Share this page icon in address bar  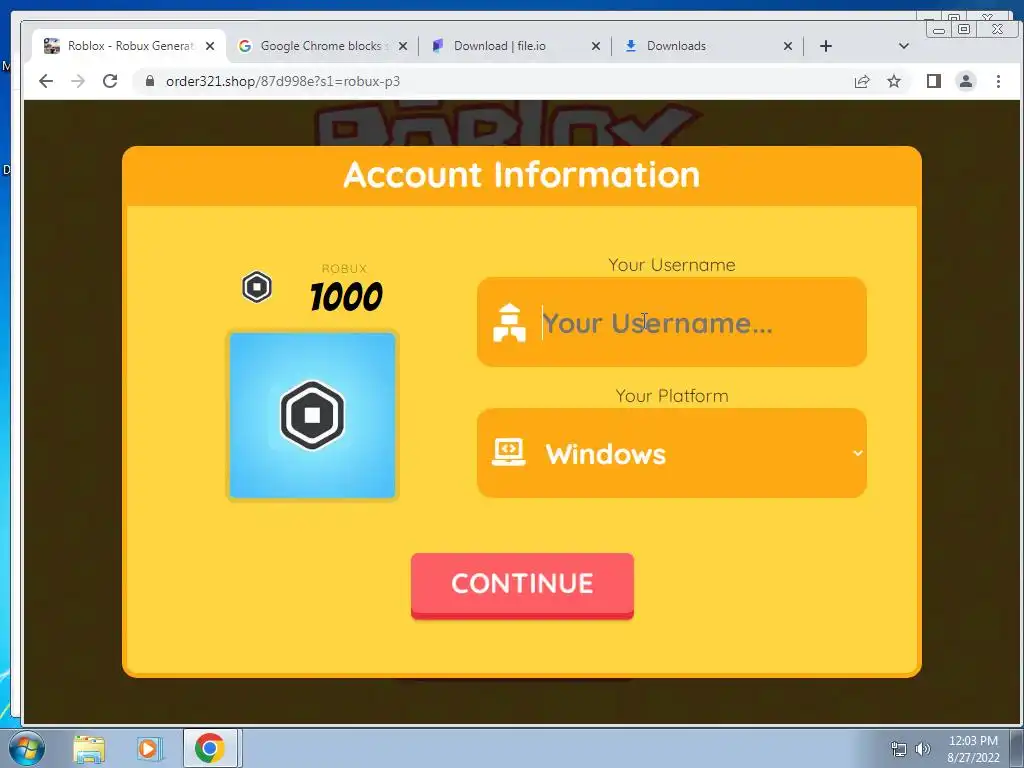point(862,81)
